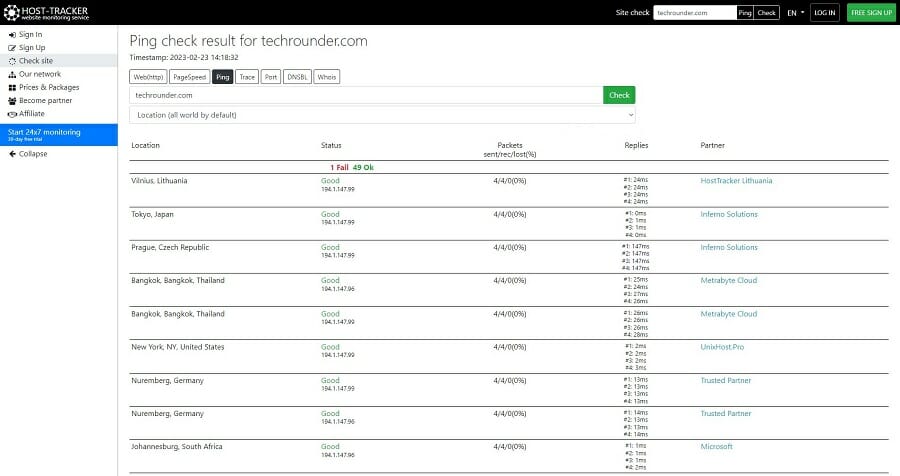Focus the techrounder.com domain input field
The width and height of the screenshot is (900, 476).
click(x=366, y=95)
